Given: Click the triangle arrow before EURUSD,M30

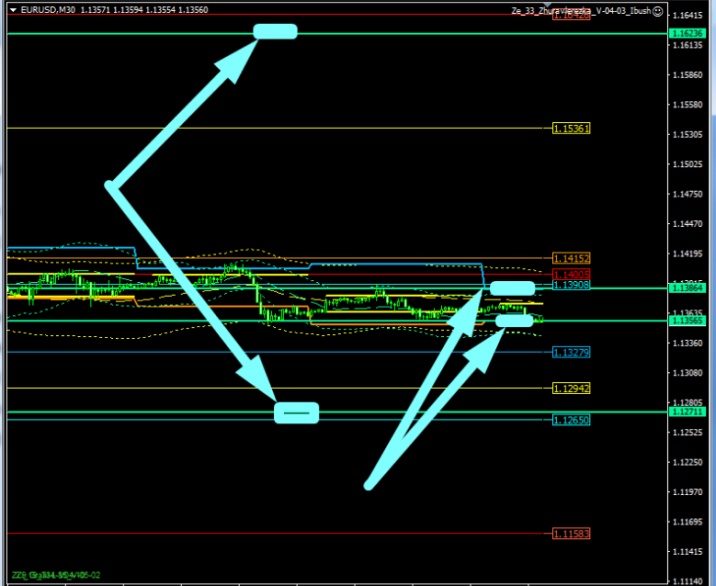Looking at the screenshot, I should click(12, 9).
